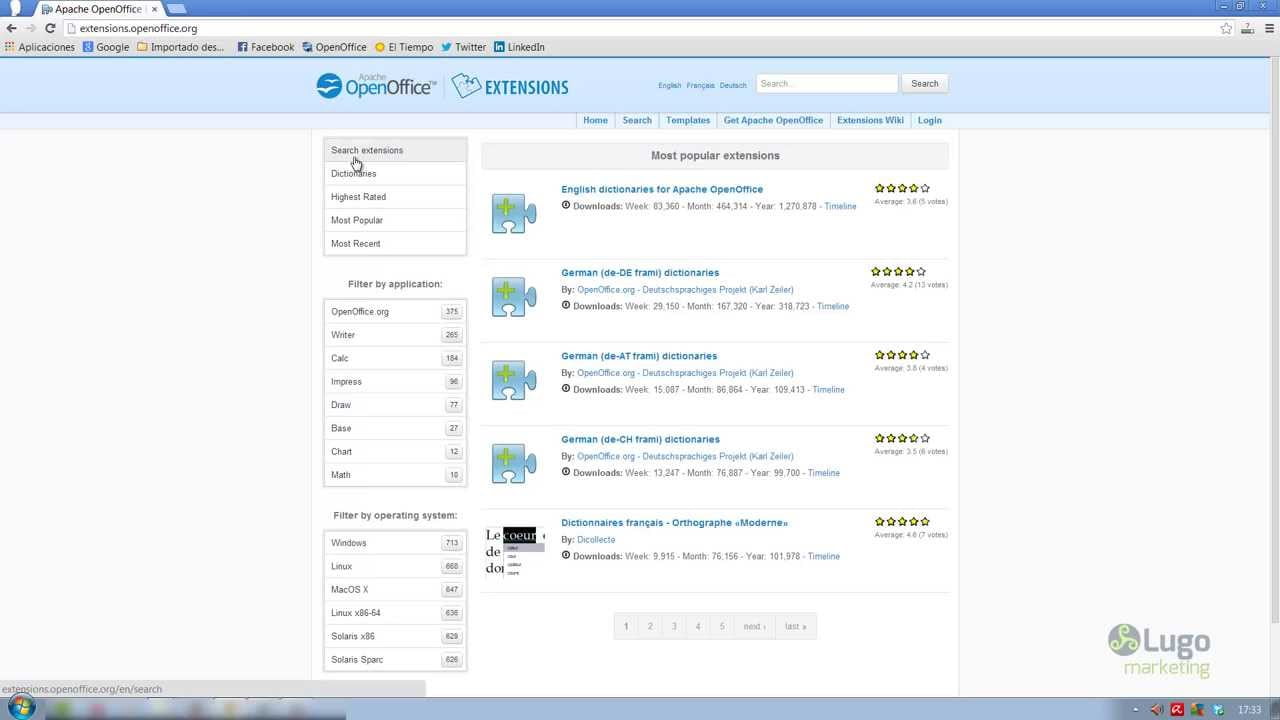1280x720 pixels.
Task: Open Twitter bookmark
Action: pos(464,47)
